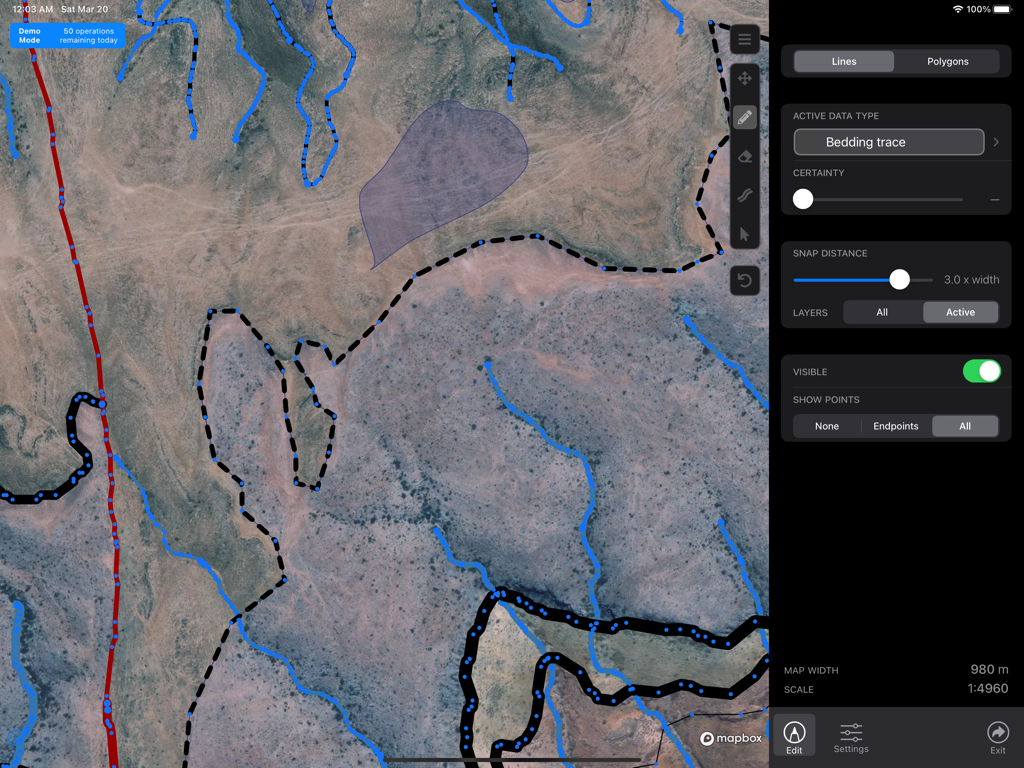Open Settings from the bottom bar
Screen dimensions: 1024x768
(850, 738)
